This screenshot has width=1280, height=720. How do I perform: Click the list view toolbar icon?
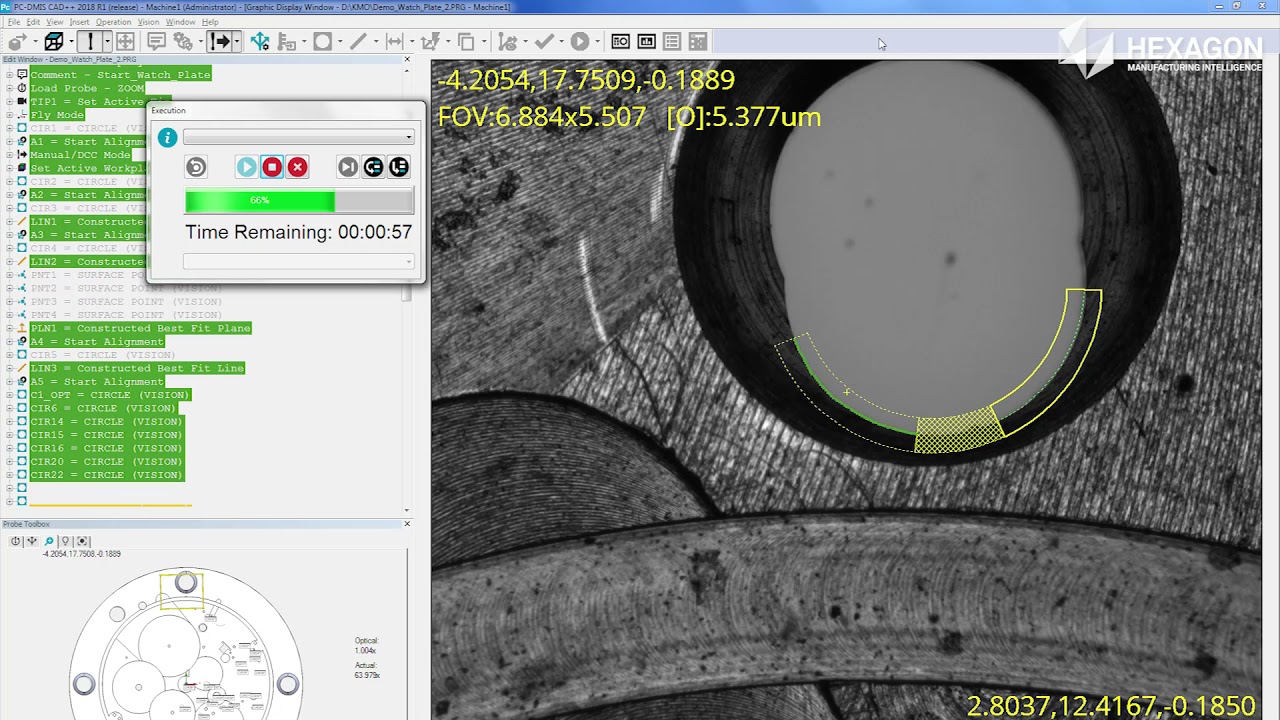(672, 41)
